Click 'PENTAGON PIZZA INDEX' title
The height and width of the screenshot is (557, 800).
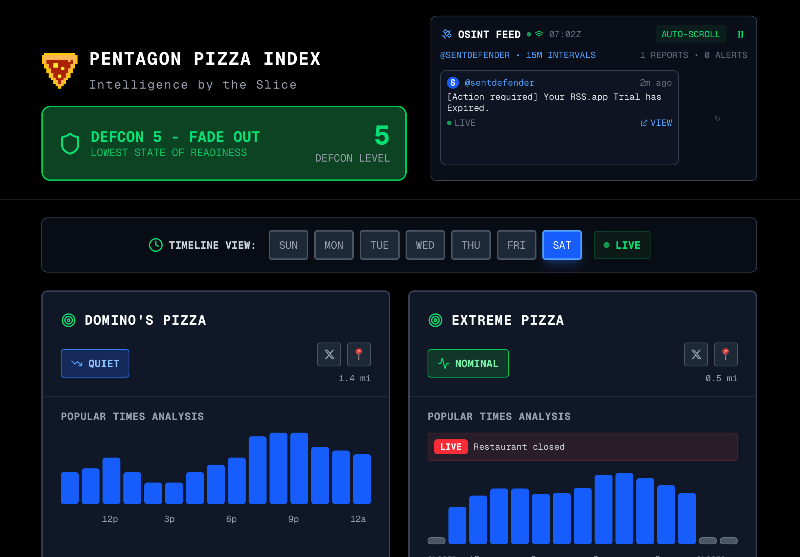(205, 59)
